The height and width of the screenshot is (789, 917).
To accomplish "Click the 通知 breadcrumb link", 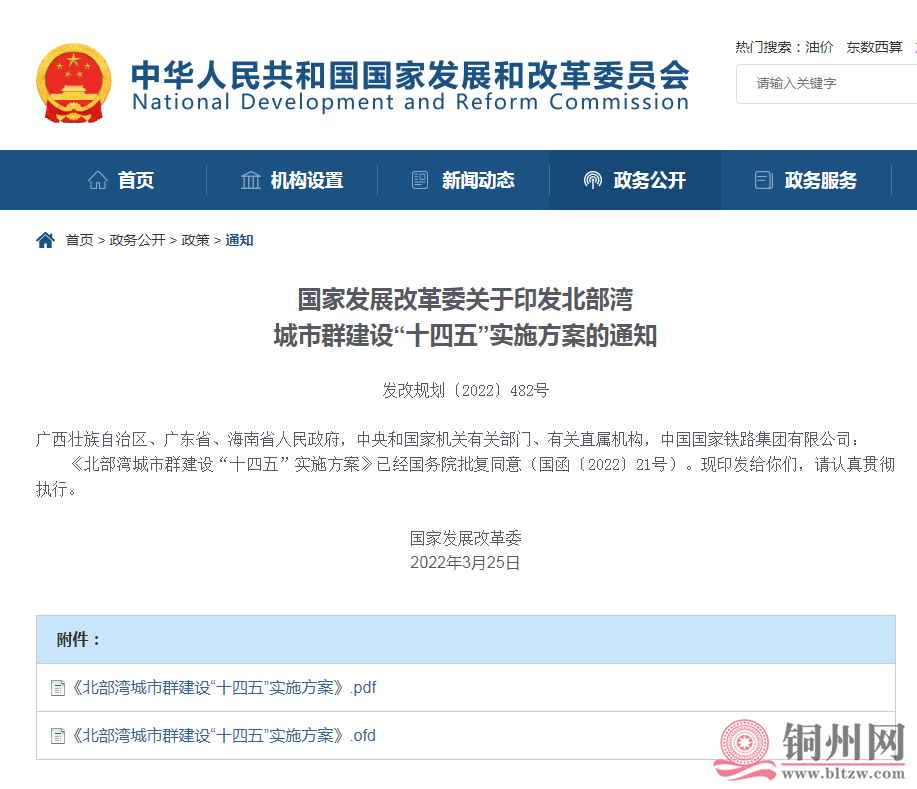I will [x=239, y=240].
